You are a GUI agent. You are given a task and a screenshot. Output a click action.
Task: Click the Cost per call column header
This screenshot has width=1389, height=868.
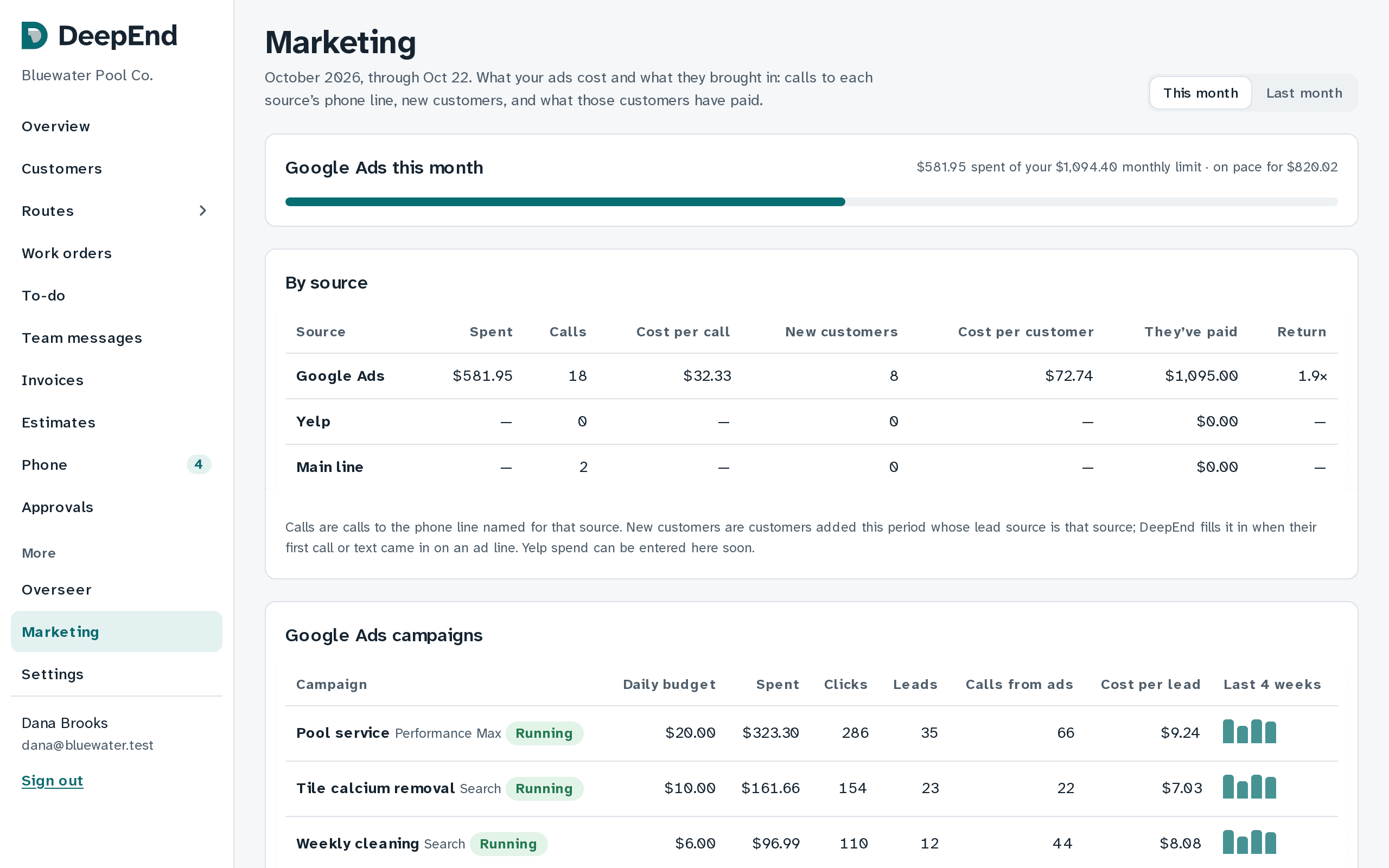(x=683, y=332)
